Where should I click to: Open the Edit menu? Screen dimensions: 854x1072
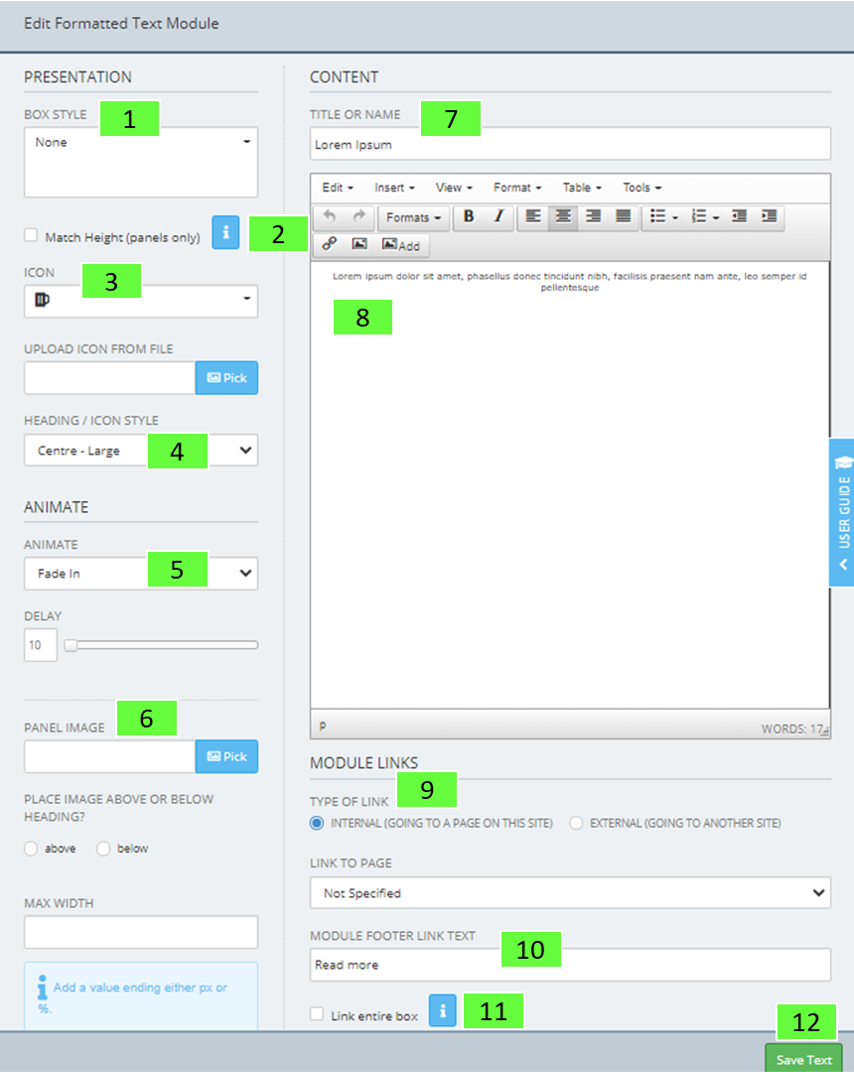click(x=338, y=187)
